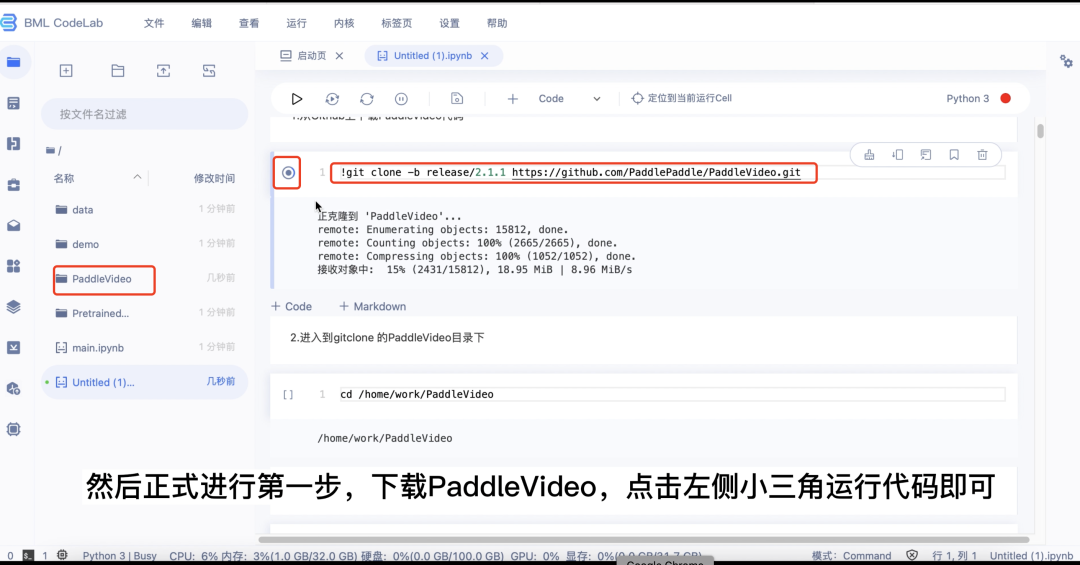This screenshot has height=565, width=1080.
Task: Select Untitled (1)... in file list
Action: pos(145,382)
